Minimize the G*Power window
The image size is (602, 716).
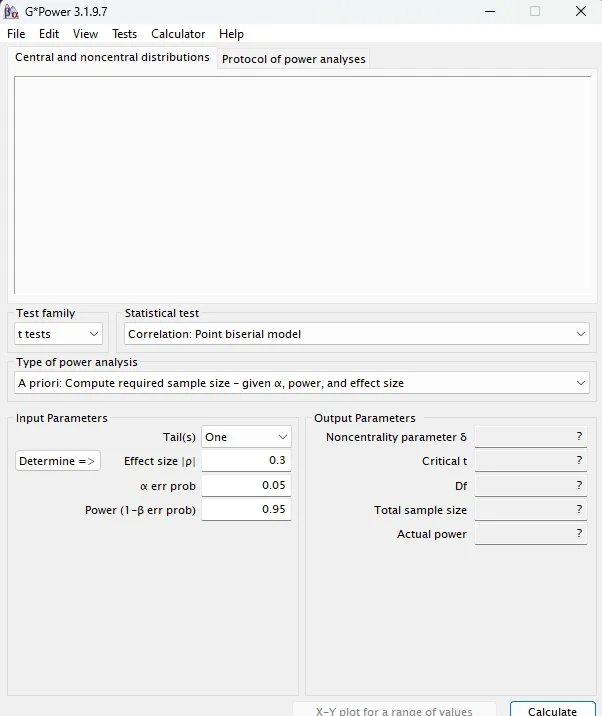coord(490,11)
